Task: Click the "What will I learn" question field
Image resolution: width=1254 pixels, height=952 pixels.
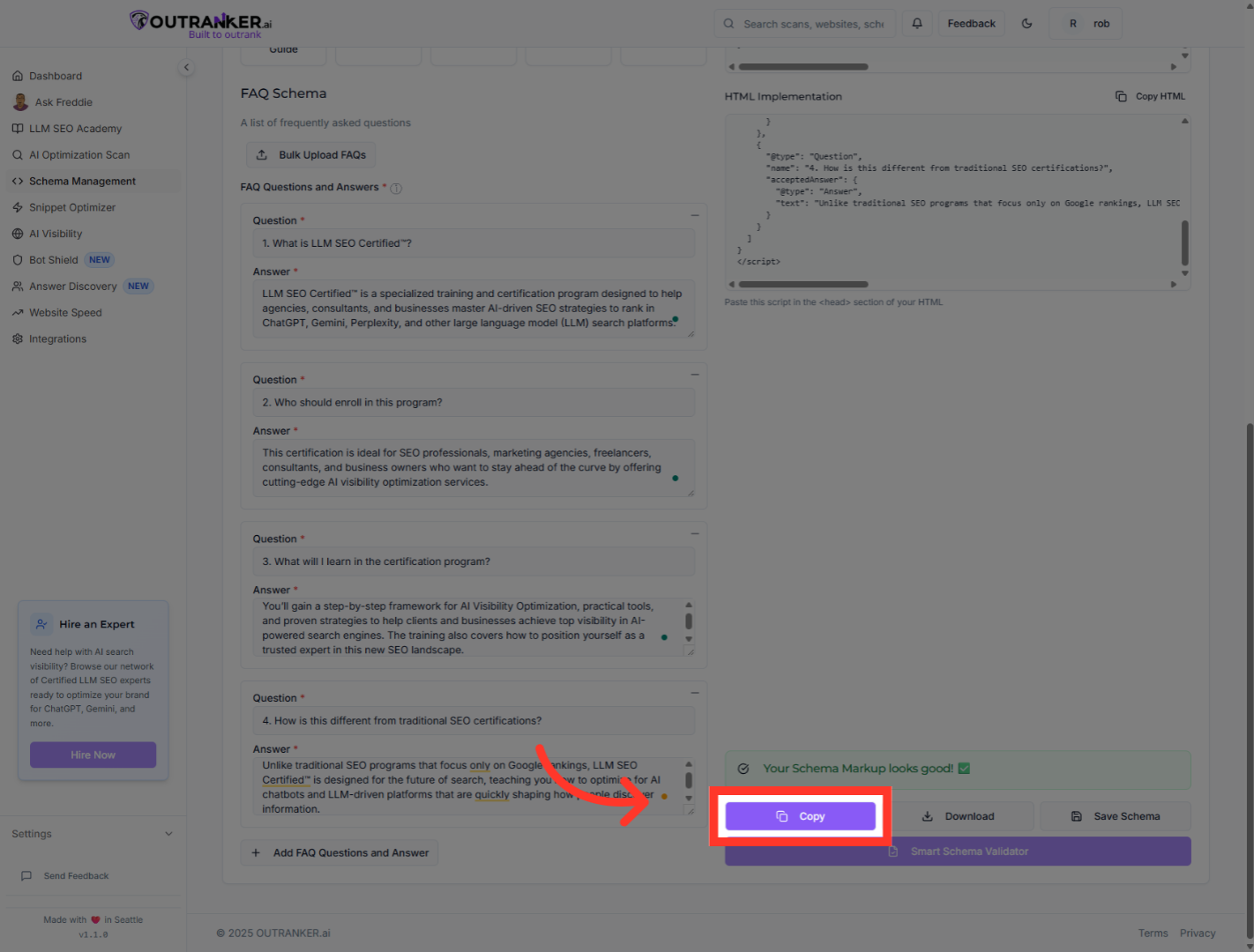Action: coord(474,562)
